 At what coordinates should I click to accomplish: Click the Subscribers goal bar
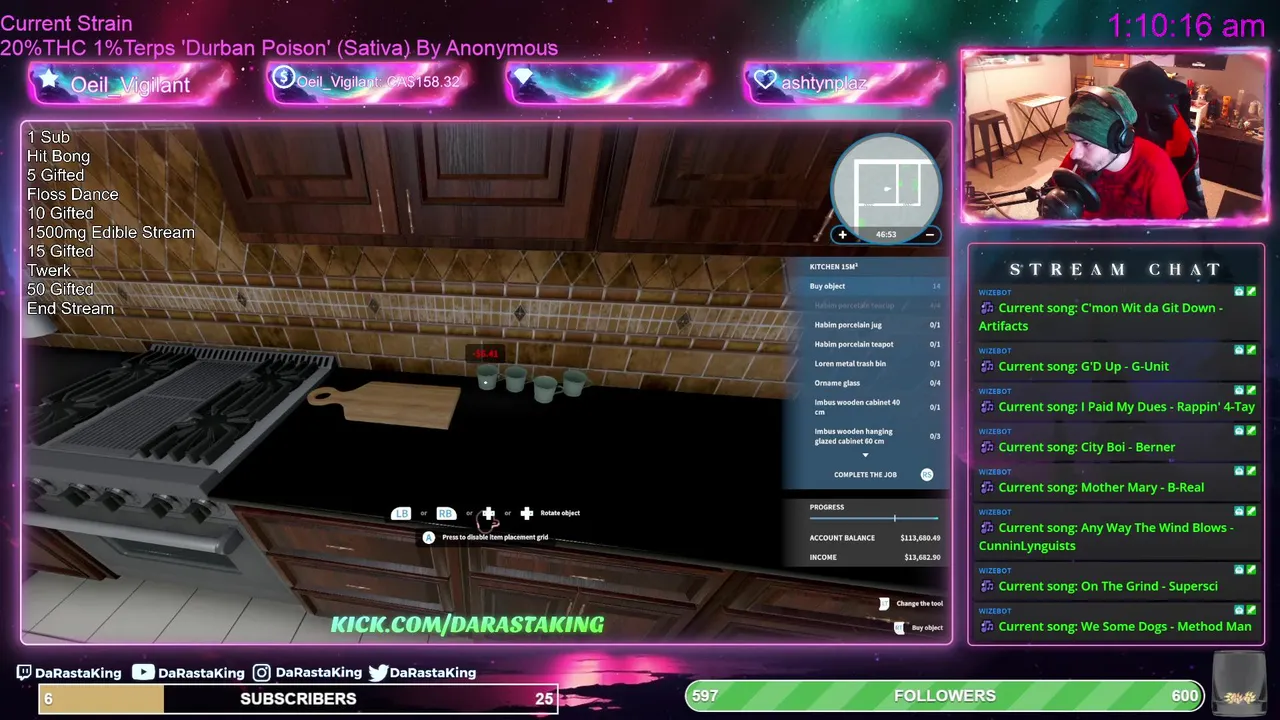point(298,699)
